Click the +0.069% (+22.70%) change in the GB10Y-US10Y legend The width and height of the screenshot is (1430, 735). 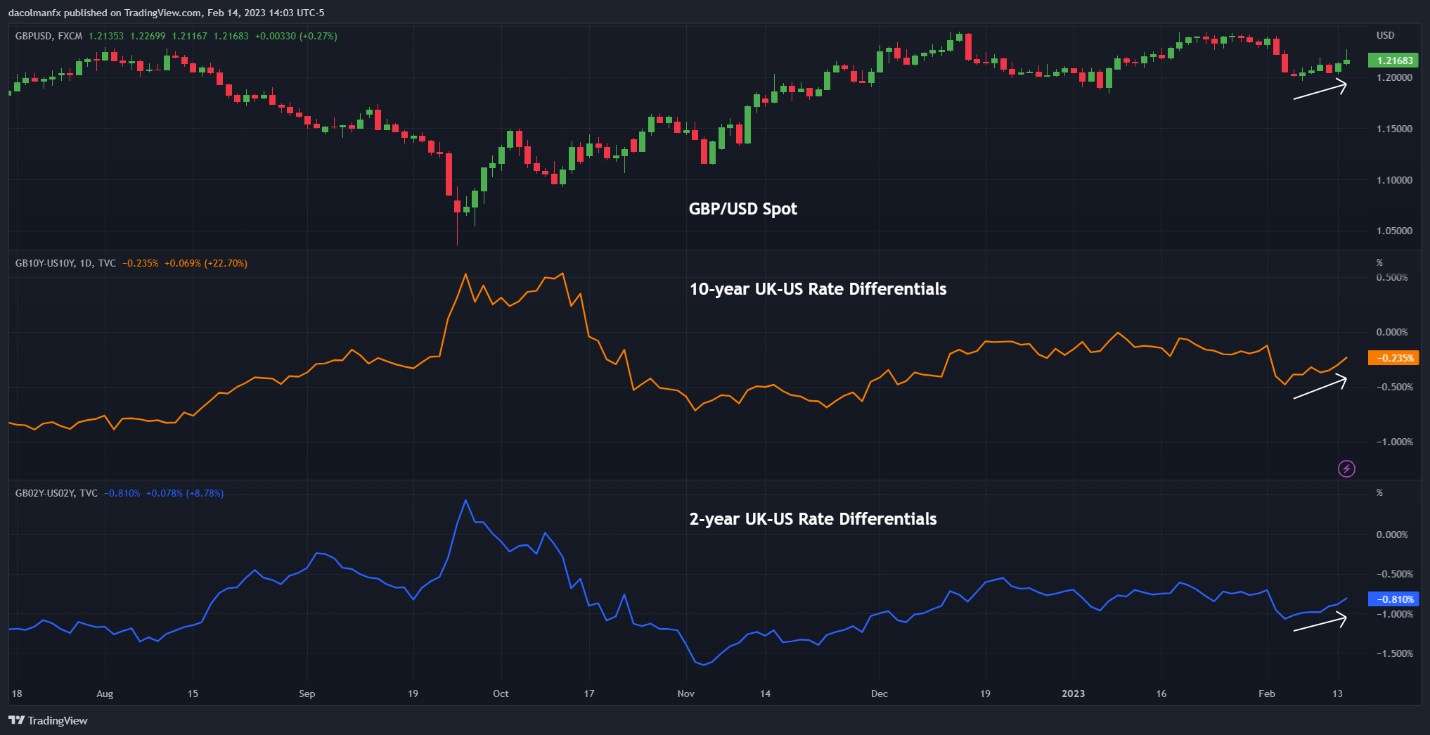coord(205,263)
